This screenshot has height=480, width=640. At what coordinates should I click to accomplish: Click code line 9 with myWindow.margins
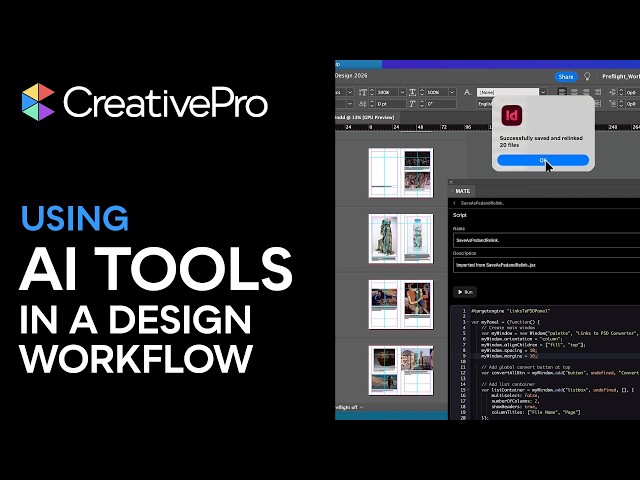(509, 356)
